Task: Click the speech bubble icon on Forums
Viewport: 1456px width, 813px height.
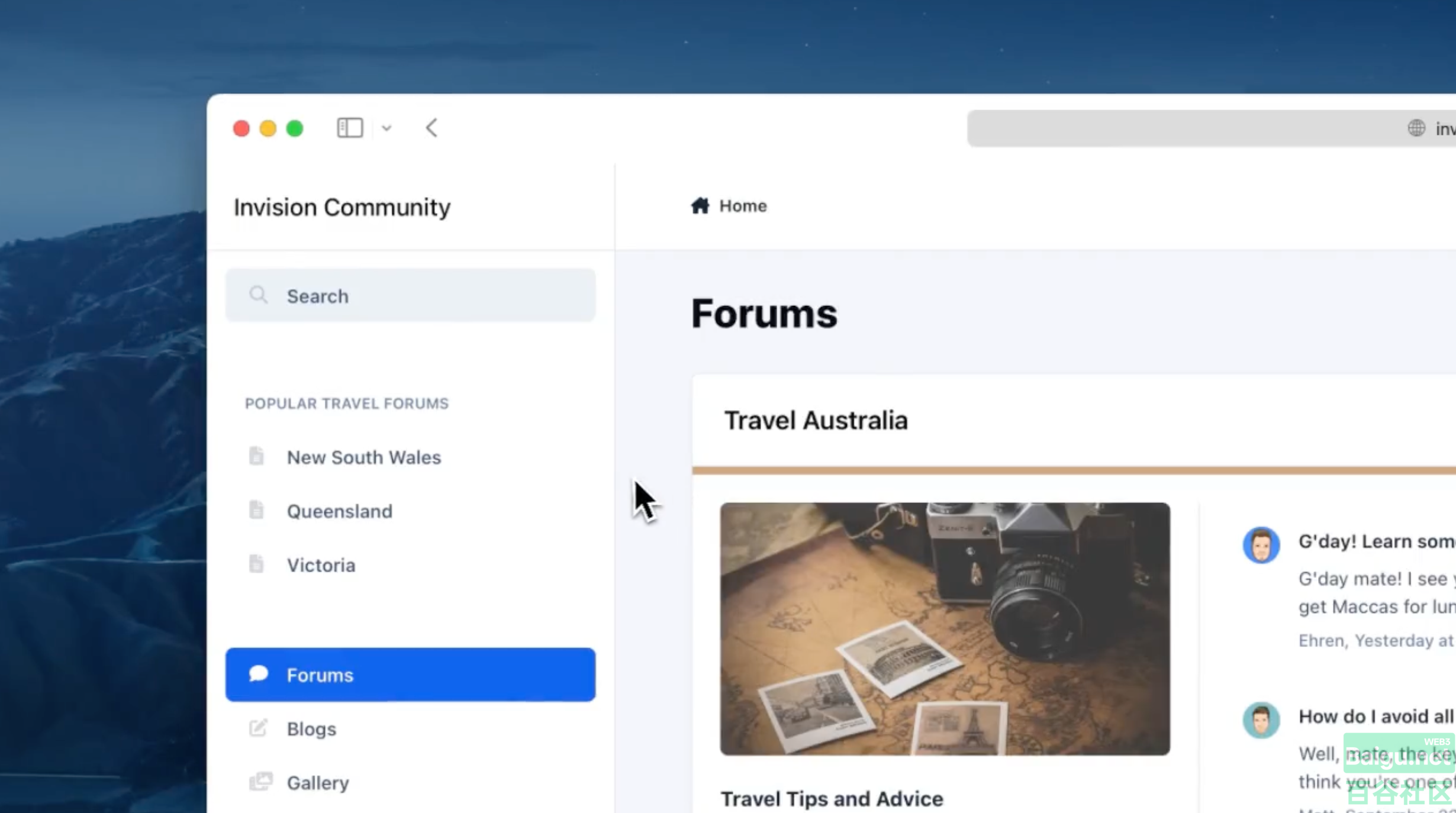Action: point(259,674)
